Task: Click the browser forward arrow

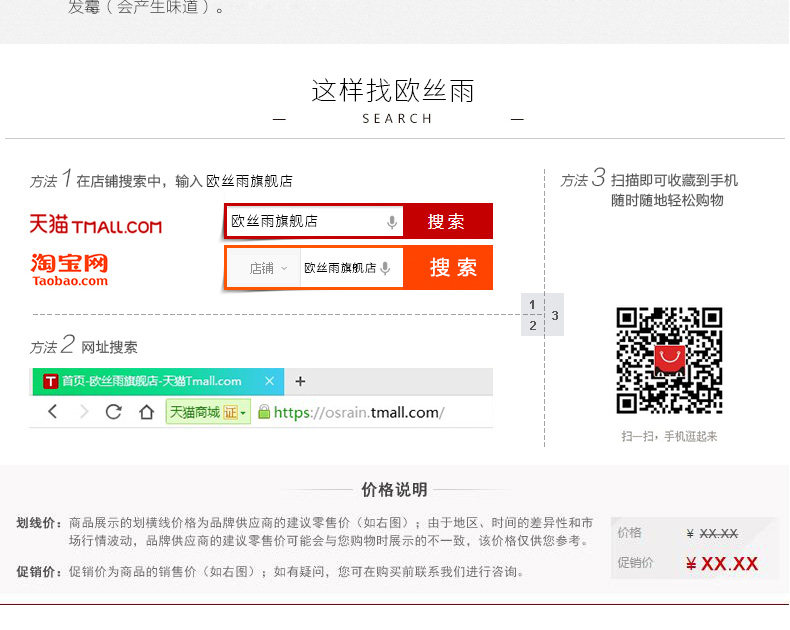Action: tap(84, 412)
